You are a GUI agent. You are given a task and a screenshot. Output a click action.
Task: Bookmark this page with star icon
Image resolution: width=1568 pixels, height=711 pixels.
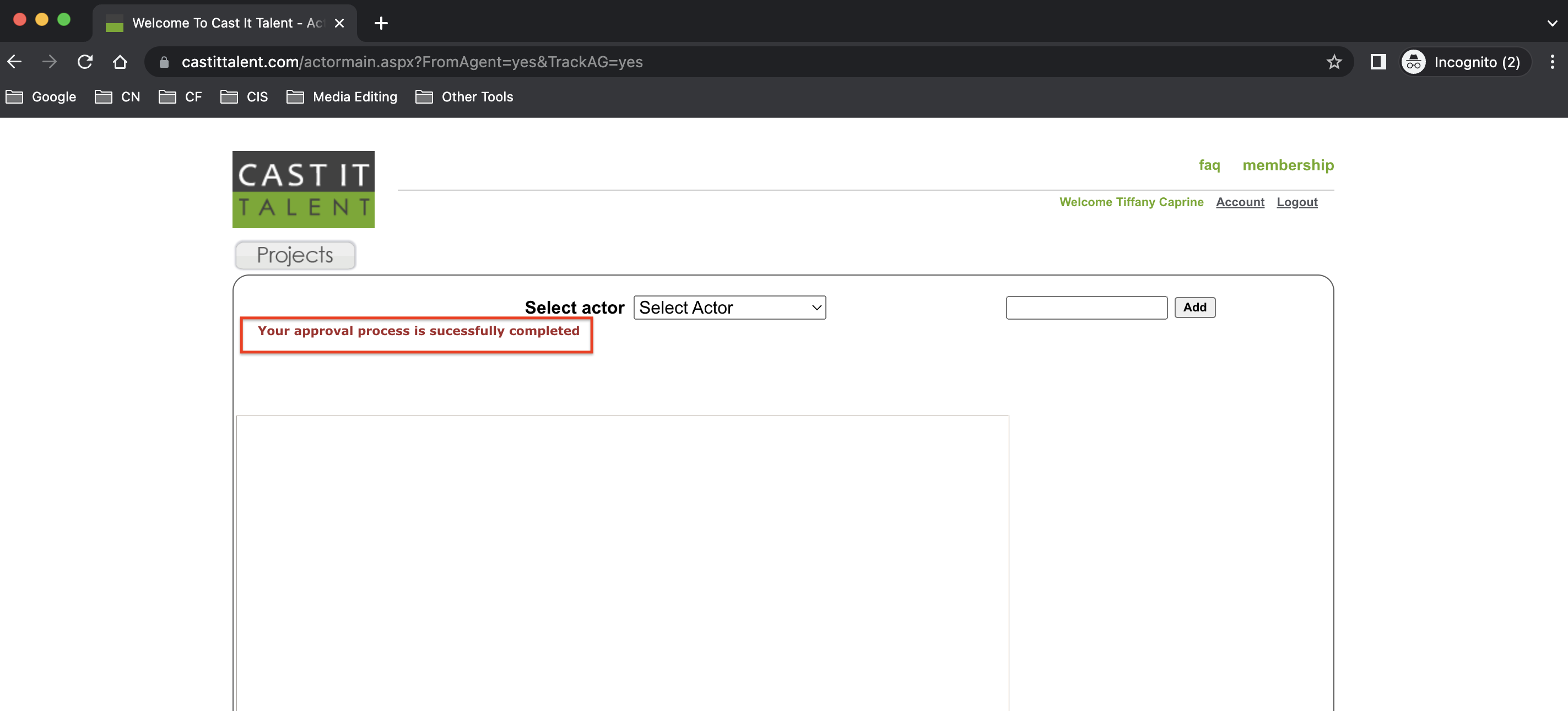click(1334, 62)
